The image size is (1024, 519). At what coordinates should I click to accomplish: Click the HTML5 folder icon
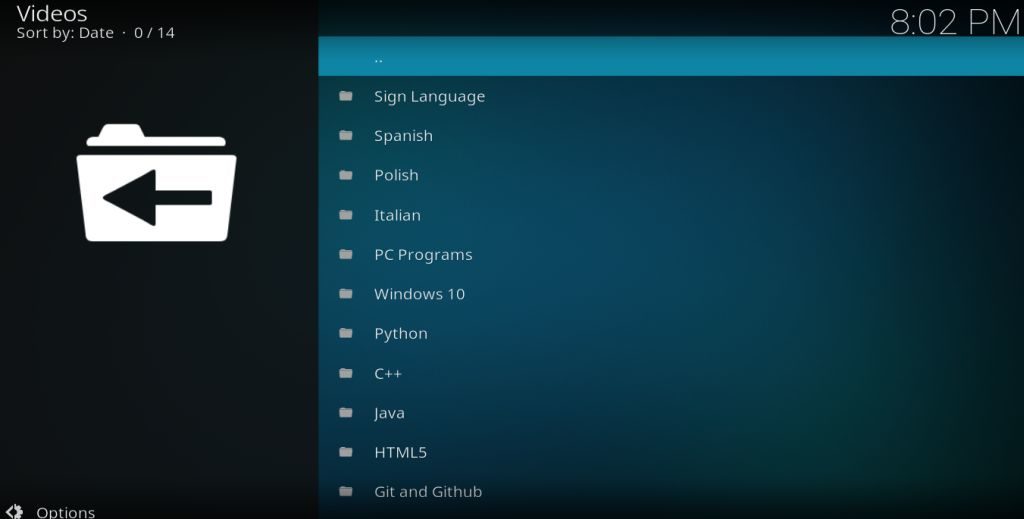tap(345, 452)
